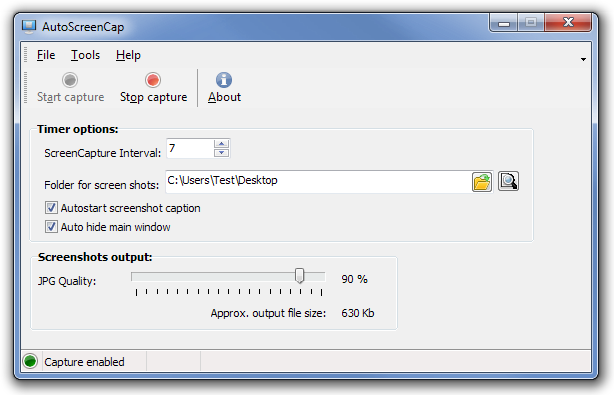Click the 90 % quality value
The width and height of the screenshot is (614, 395).
click(x=354, y=279)
